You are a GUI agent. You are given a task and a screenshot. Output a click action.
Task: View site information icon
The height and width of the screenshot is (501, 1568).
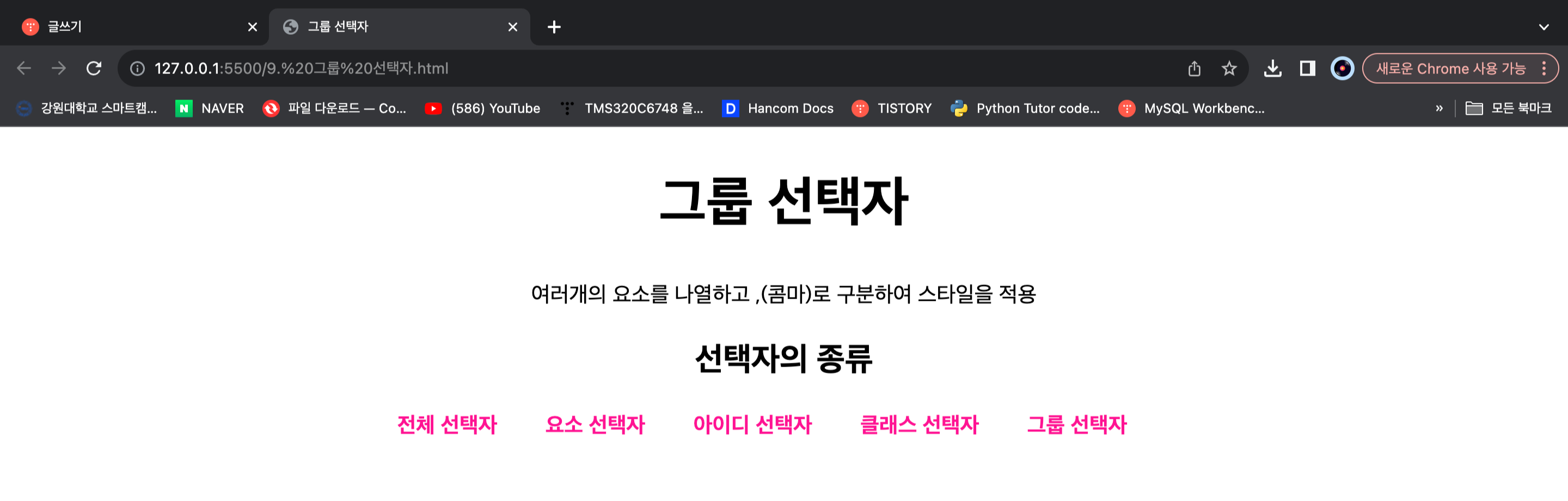pos(138,68)
